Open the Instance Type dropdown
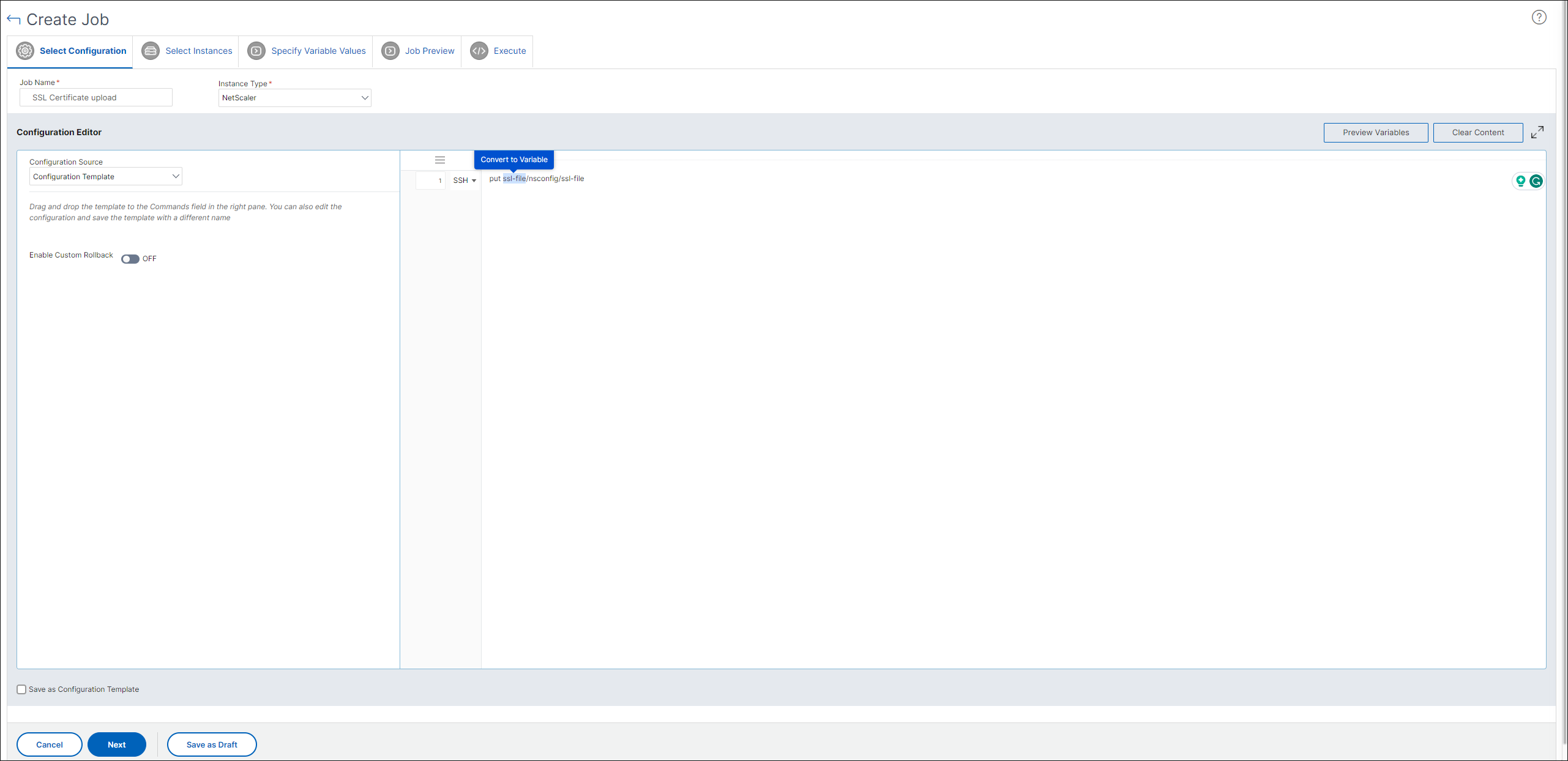 coord(295,98)
